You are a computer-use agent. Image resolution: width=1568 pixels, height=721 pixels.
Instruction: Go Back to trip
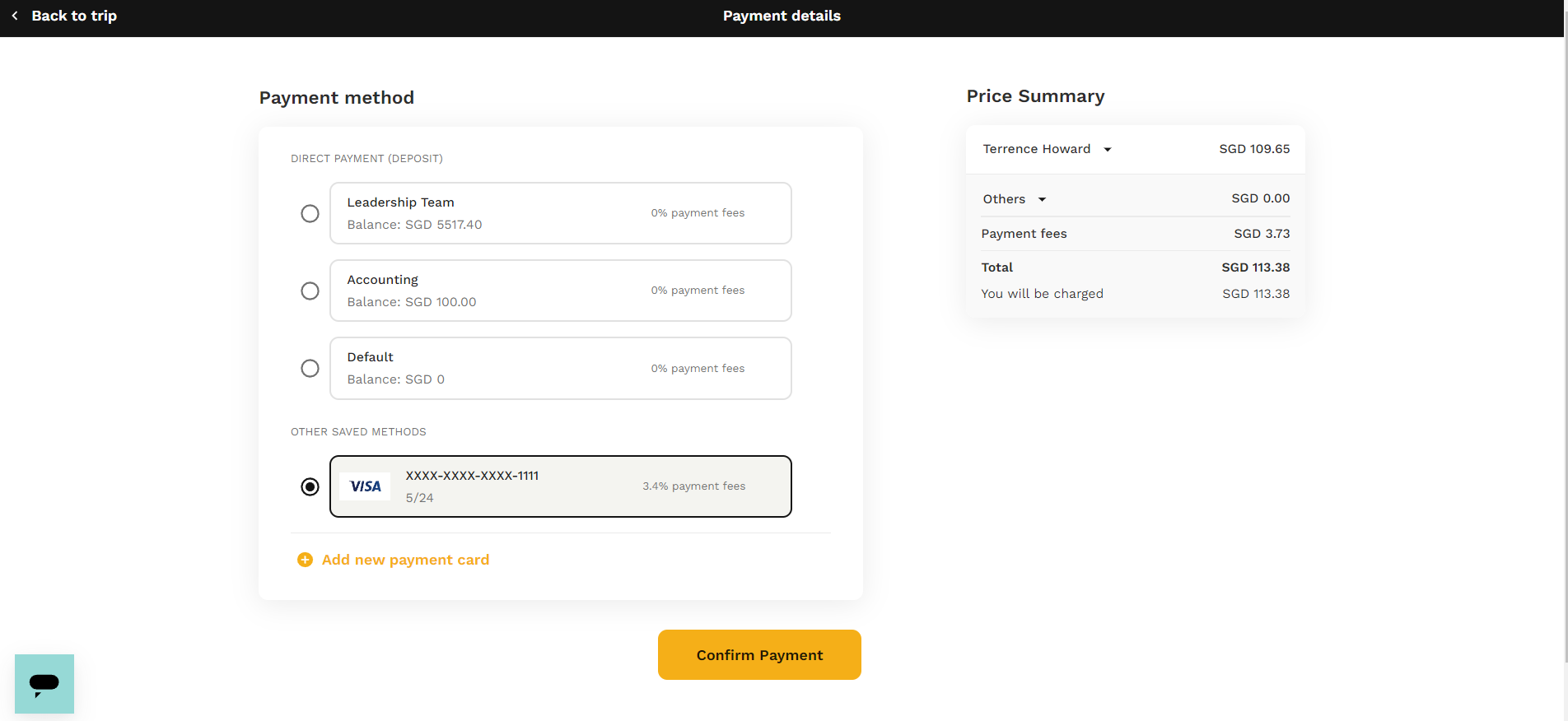(x=74, y=16)
